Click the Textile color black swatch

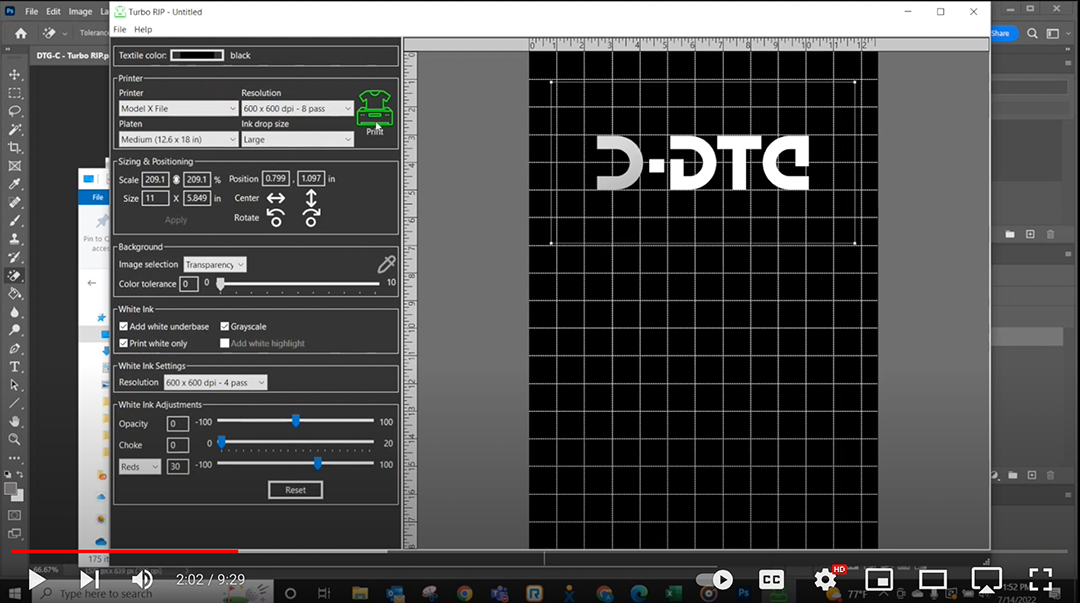pyautogui.click(x=196, y=55)
